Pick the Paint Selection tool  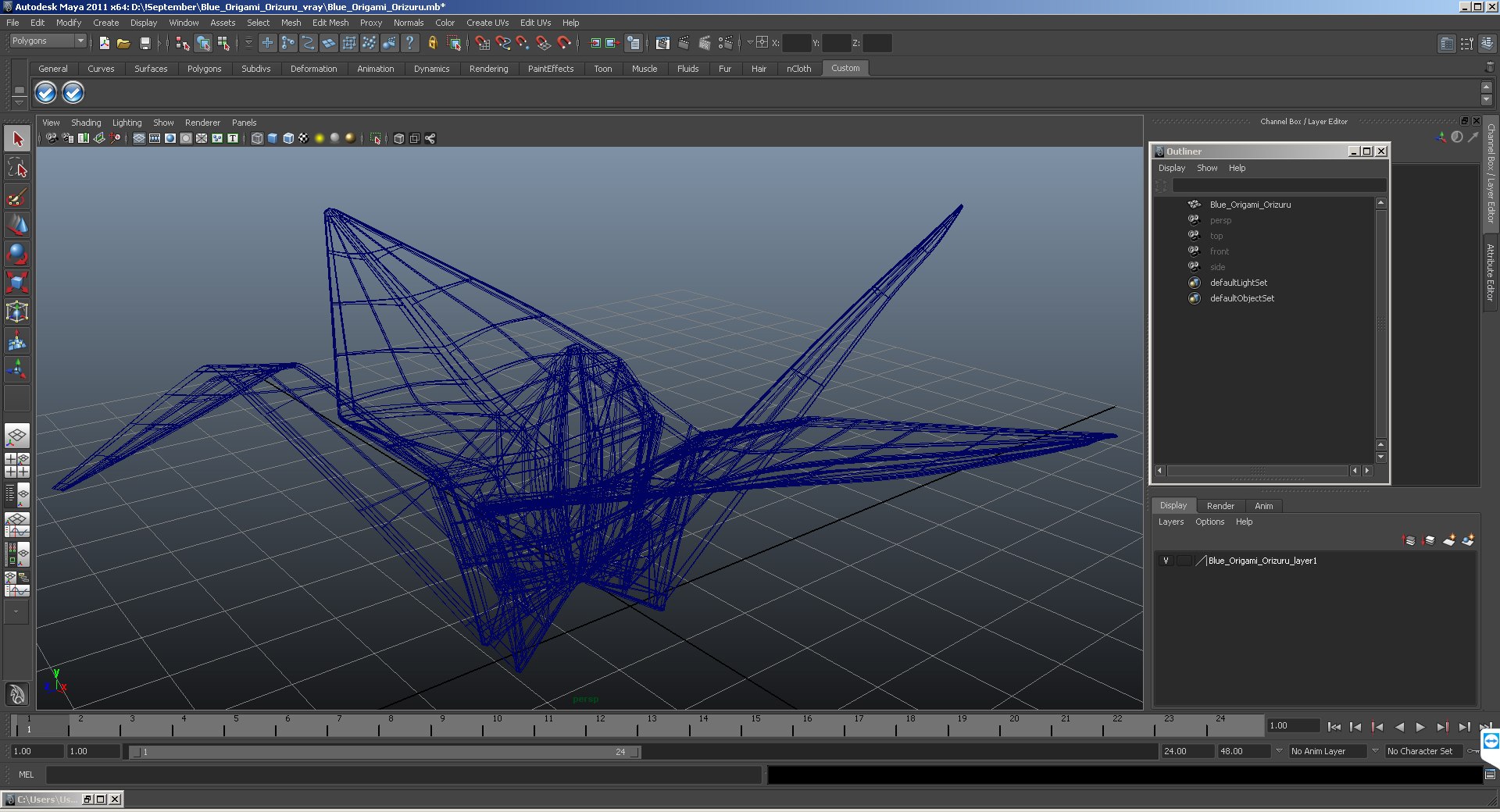[x=17, y=197]
